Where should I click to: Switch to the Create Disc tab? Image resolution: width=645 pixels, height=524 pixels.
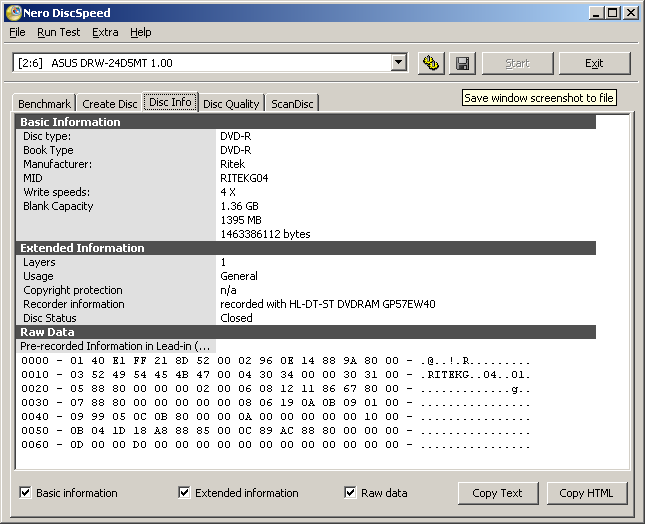[109, 104]
